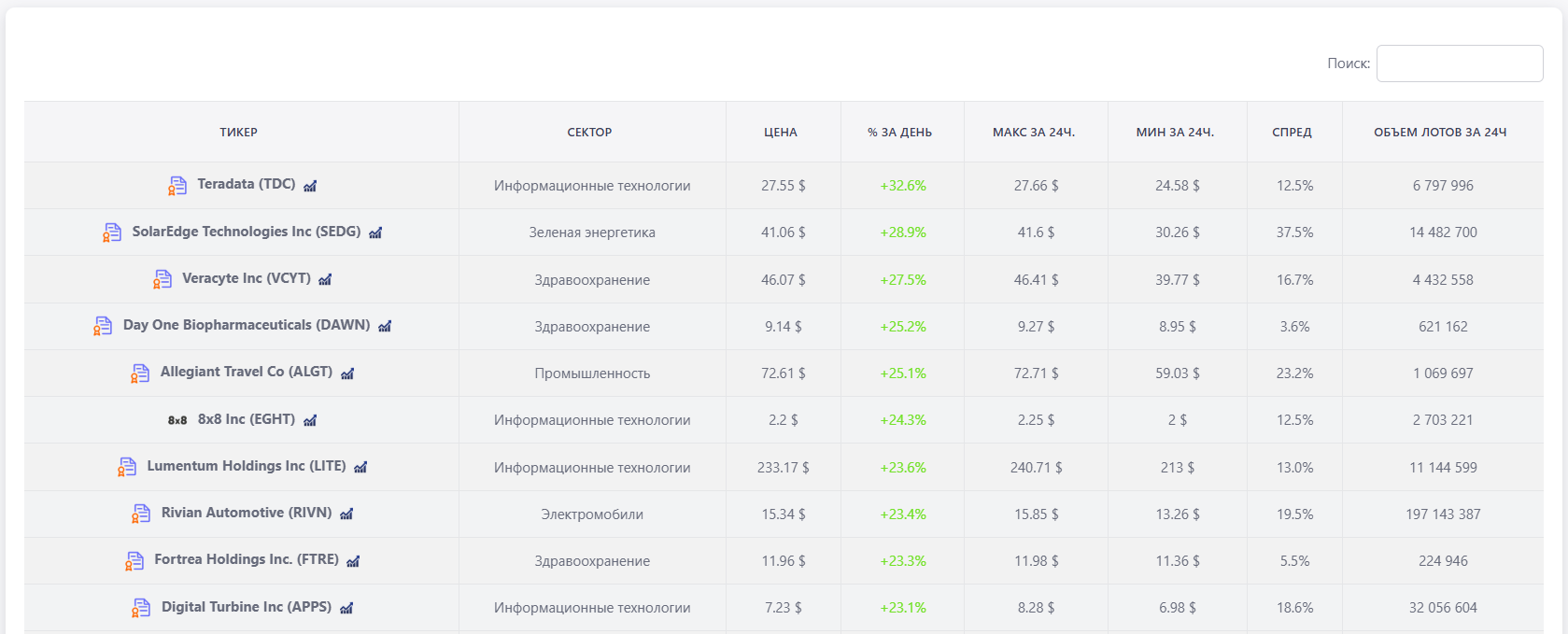Click the chart icon beside Rivian Automotive (RIVN)
This screenshot has width=1568, height=634.
pyautogui.click(x=346, y=514)
